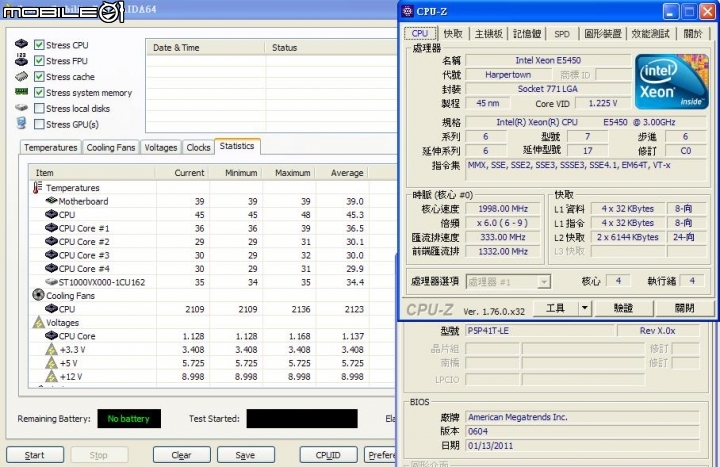The image size is (720, 467).
Task: Click the +12 V voltage icon
Action: click(x=51, y=377)
